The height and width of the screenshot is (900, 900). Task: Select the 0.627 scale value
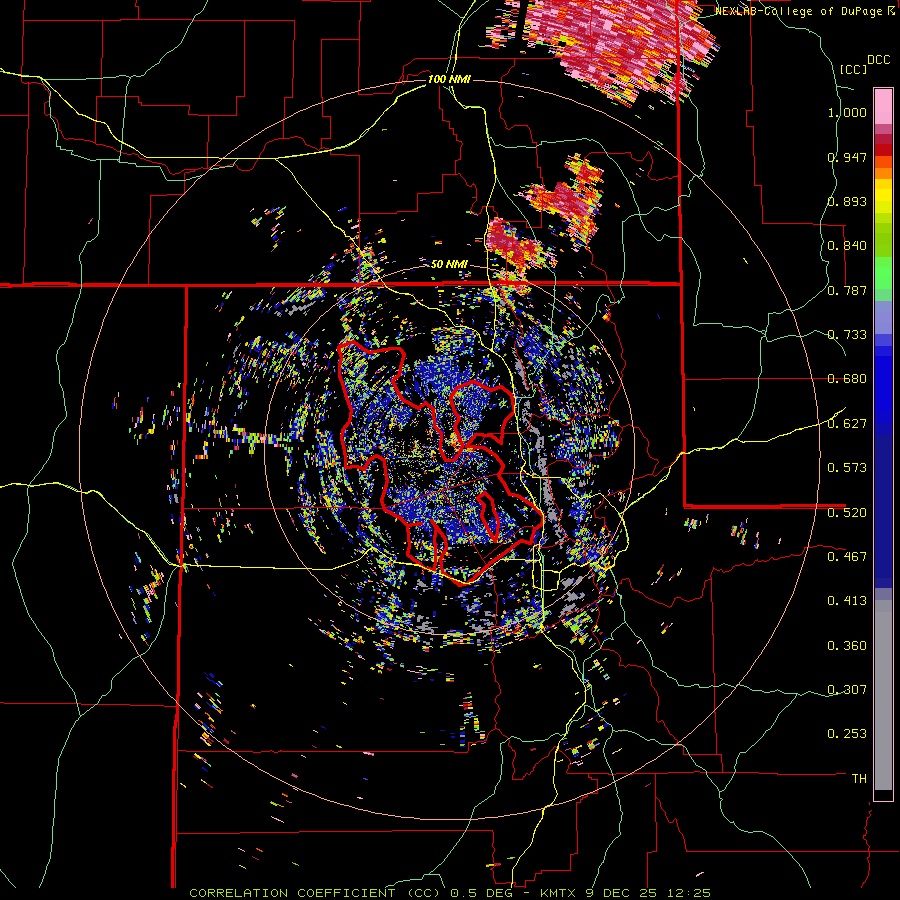(x=847, y=424)
